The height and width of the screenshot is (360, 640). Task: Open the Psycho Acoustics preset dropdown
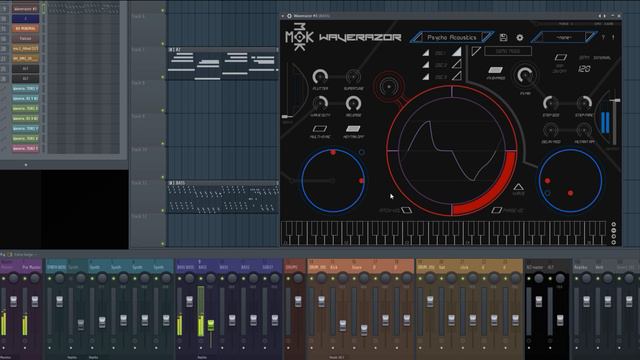(451, 38)
